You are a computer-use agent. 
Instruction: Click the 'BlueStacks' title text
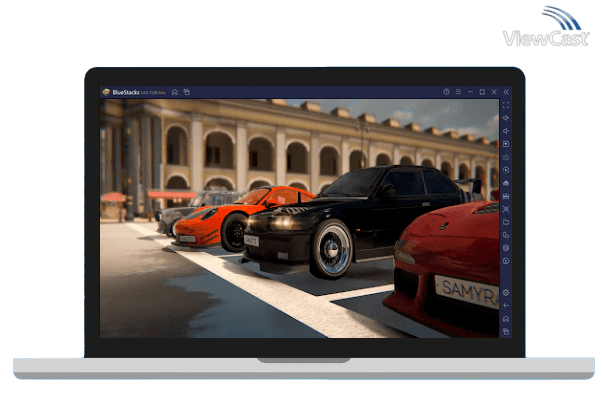(126, 93)
